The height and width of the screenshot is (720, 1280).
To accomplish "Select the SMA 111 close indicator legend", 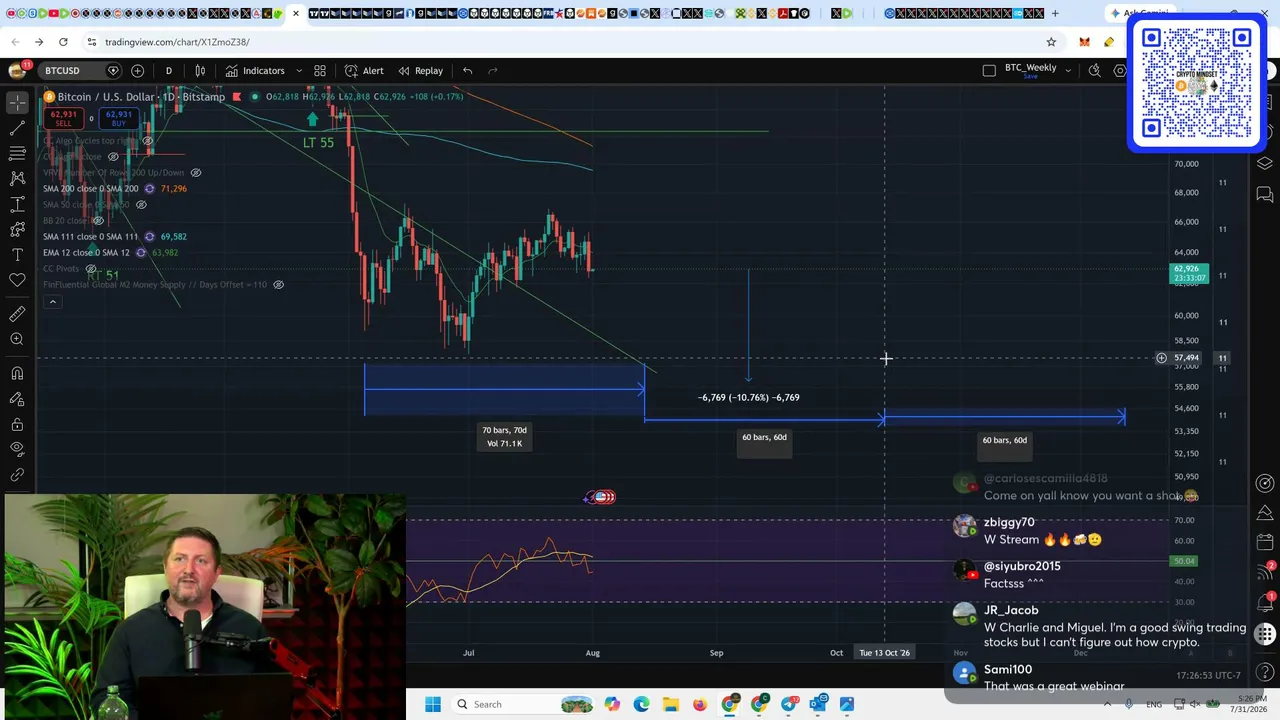I will (90, 237).
